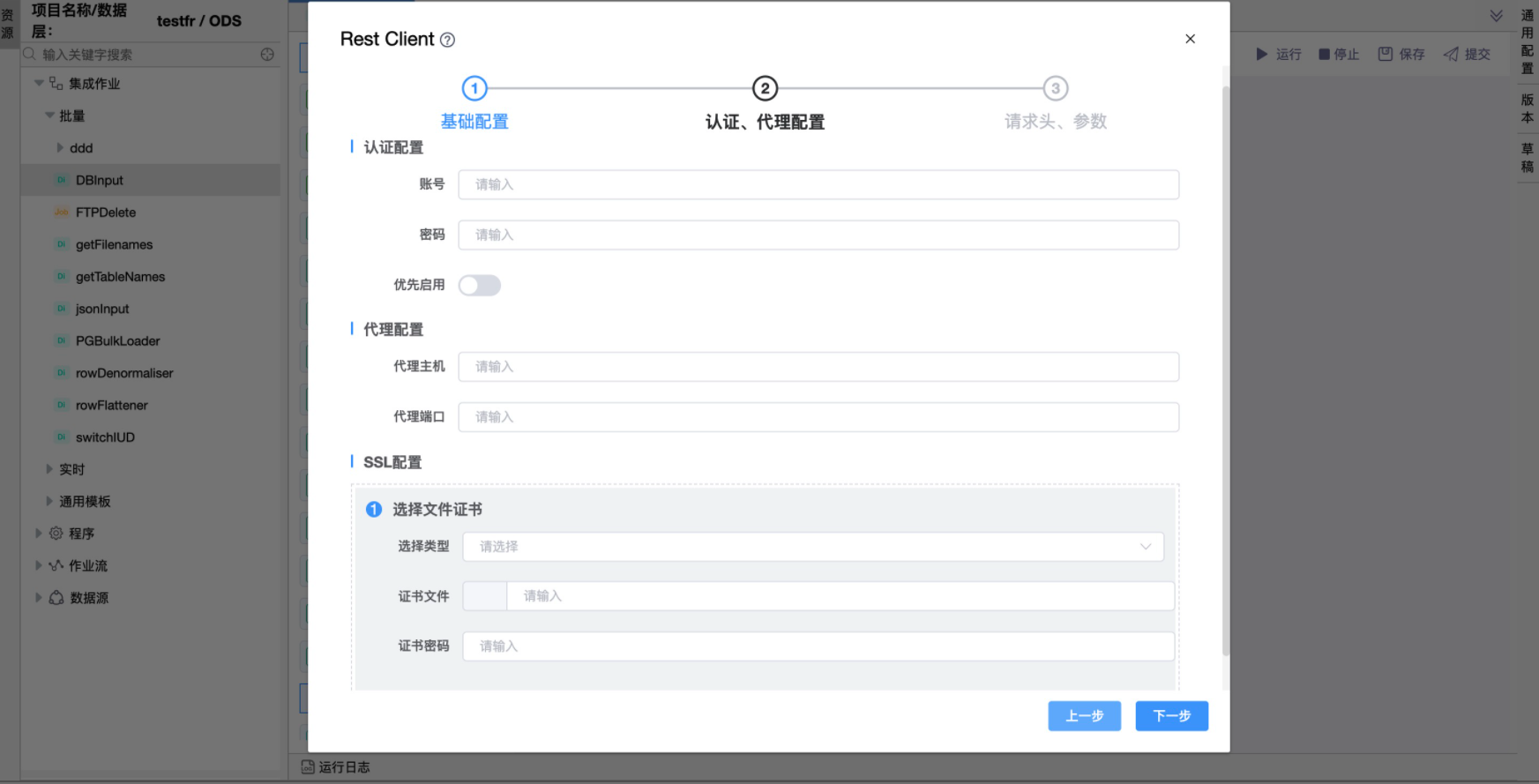The image size is (1539, 784).
Task: Select step 3 请求头、参数
Action: pyautogui.click(x=1055, y=89)
